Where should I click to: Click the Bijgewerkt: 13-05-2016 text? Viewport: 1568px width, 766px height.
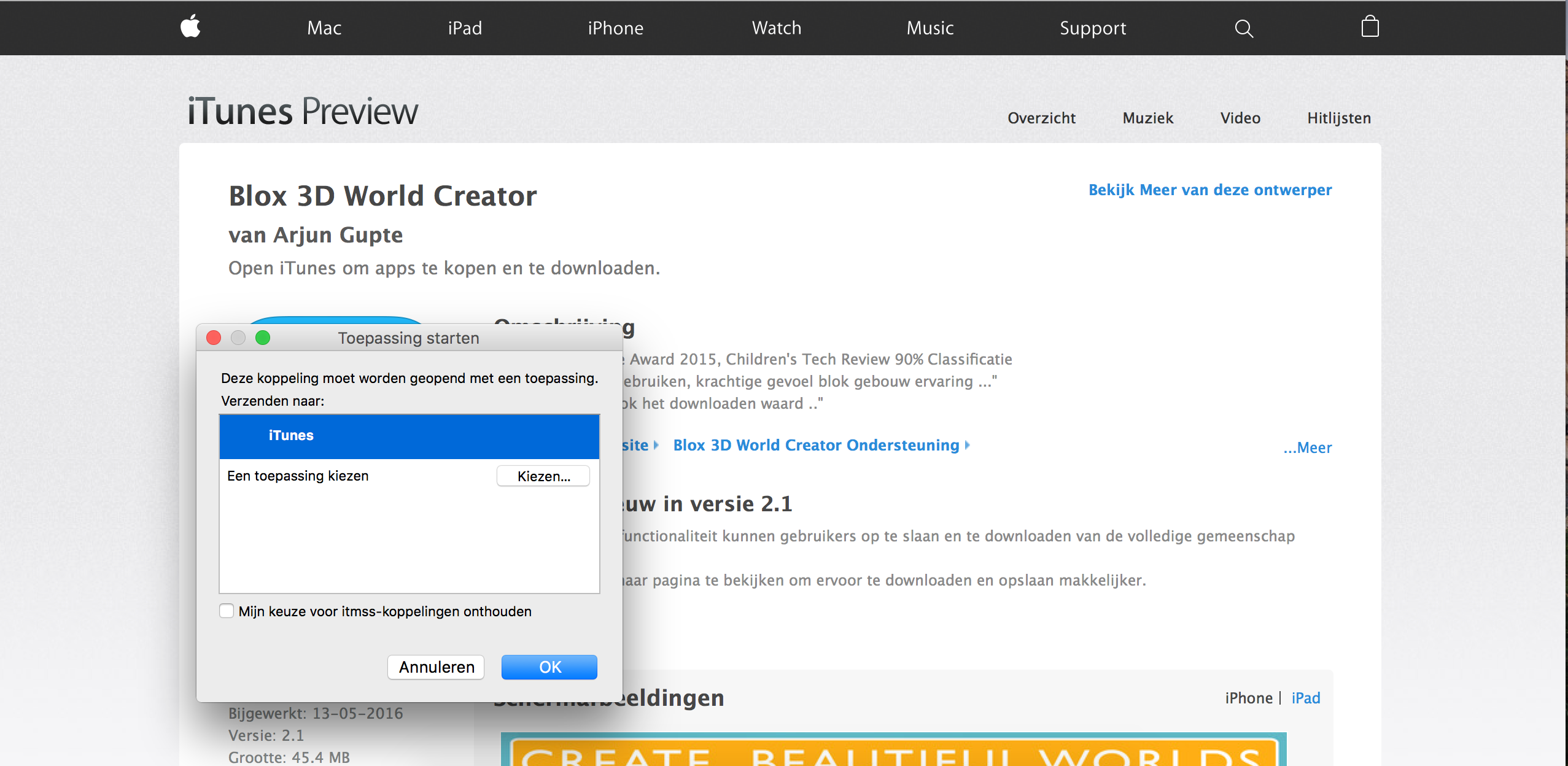[x=316, y=713]
